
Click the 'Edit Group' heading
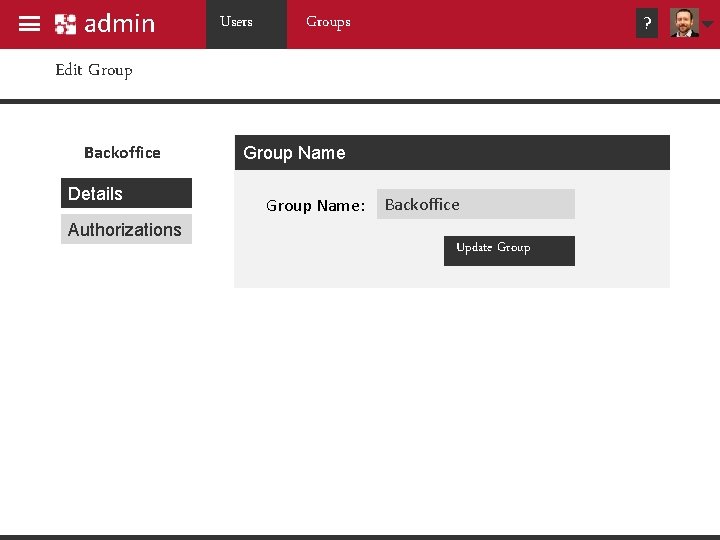click(x=94, y=70)
